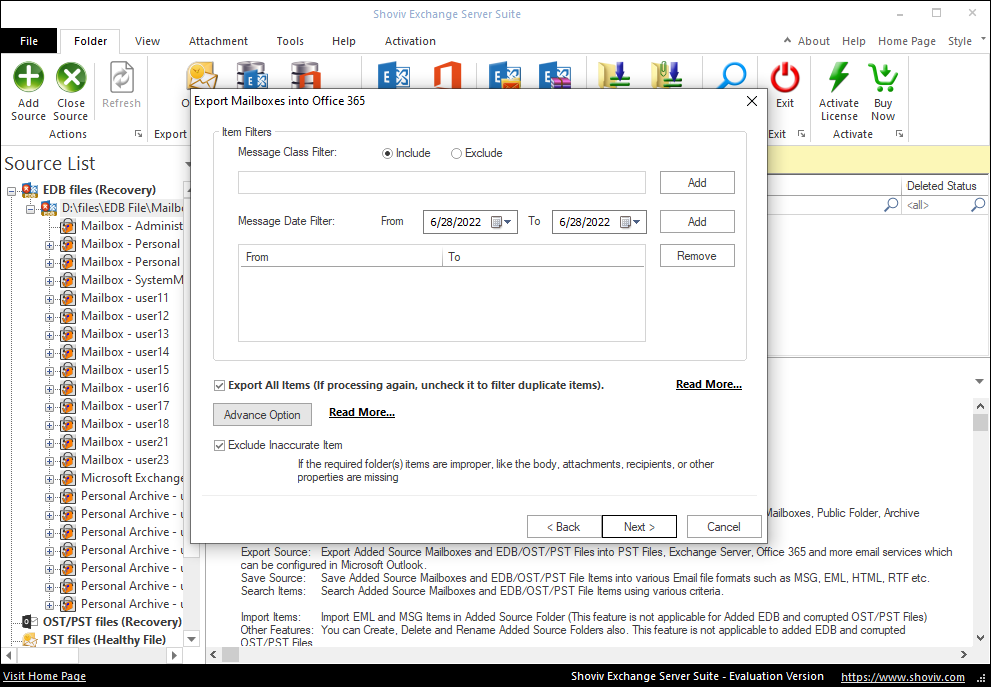The width and height of the screenshot is (991, 687).
Task: Click the Close Source icon
Action: click(x=71, y=78)
